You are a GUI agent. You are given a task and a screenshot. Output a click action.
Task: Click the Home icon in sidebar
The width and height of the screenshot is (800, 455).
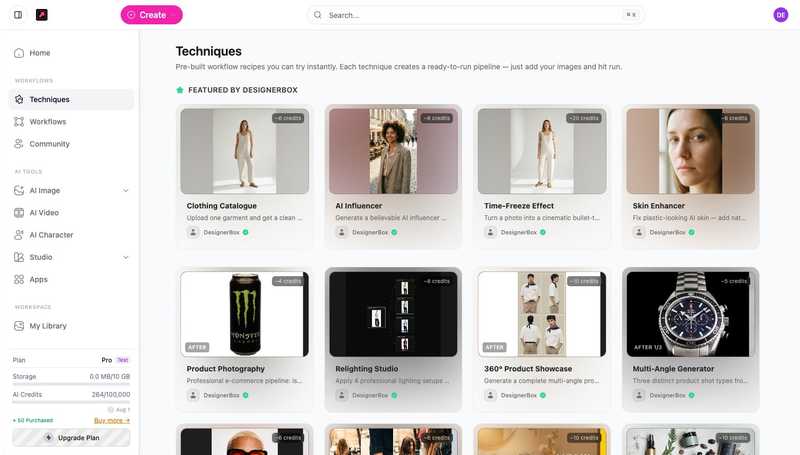pyautogui.click(x=19, y=53)
